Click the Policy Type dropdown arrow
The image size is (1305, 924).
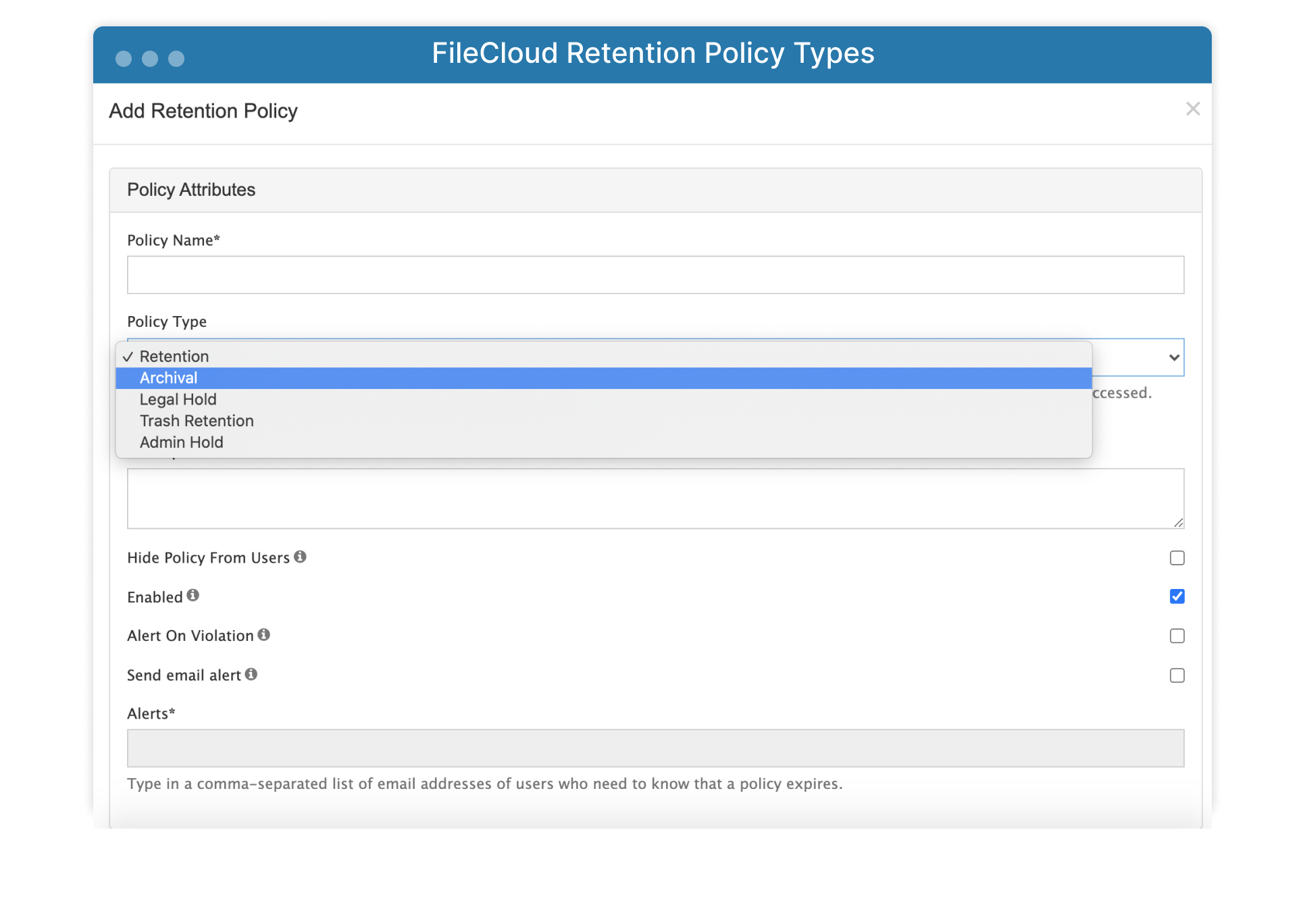pyautogui.click(x=1174, y=357)
